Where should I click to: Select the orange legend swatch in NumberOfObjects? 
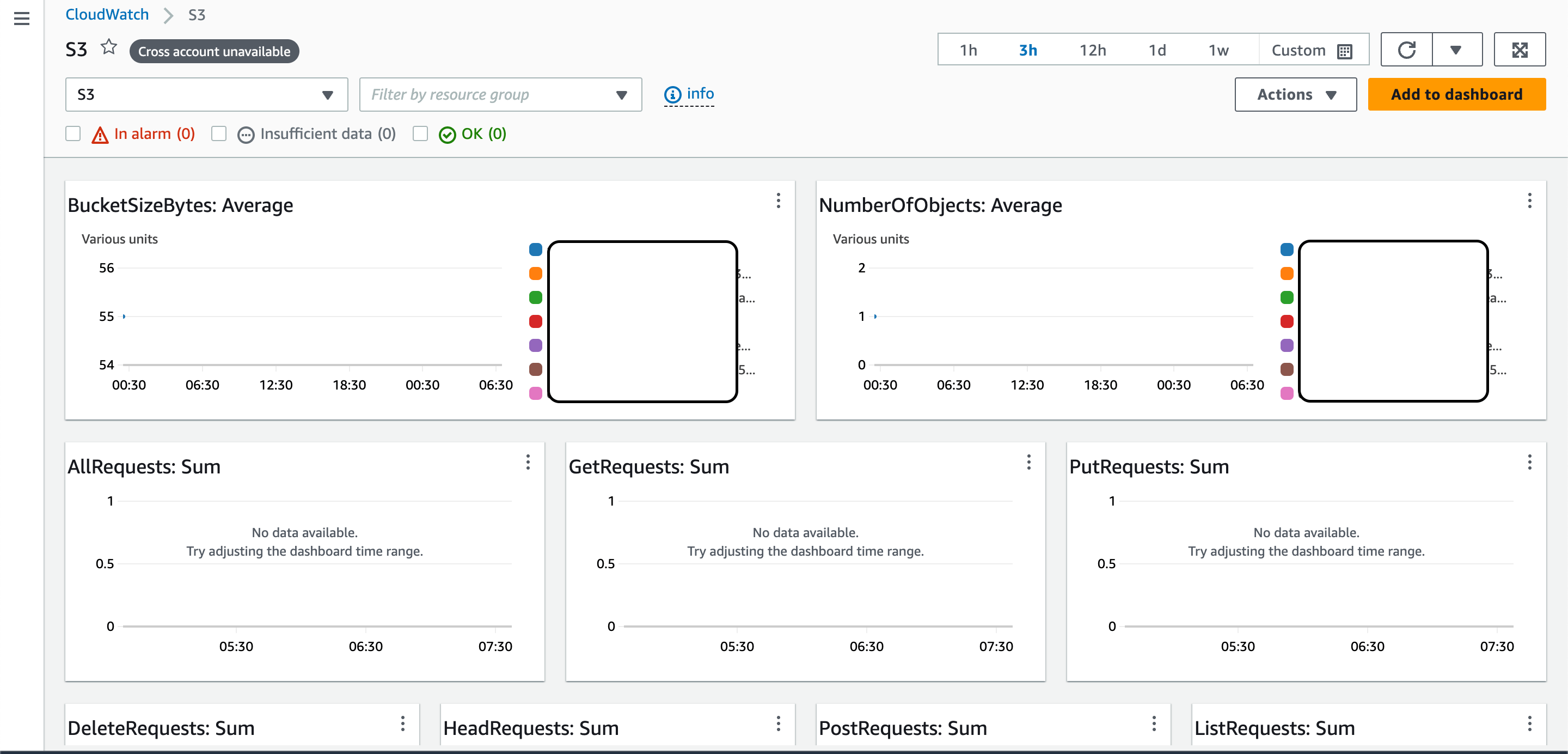click(1287, 273)
